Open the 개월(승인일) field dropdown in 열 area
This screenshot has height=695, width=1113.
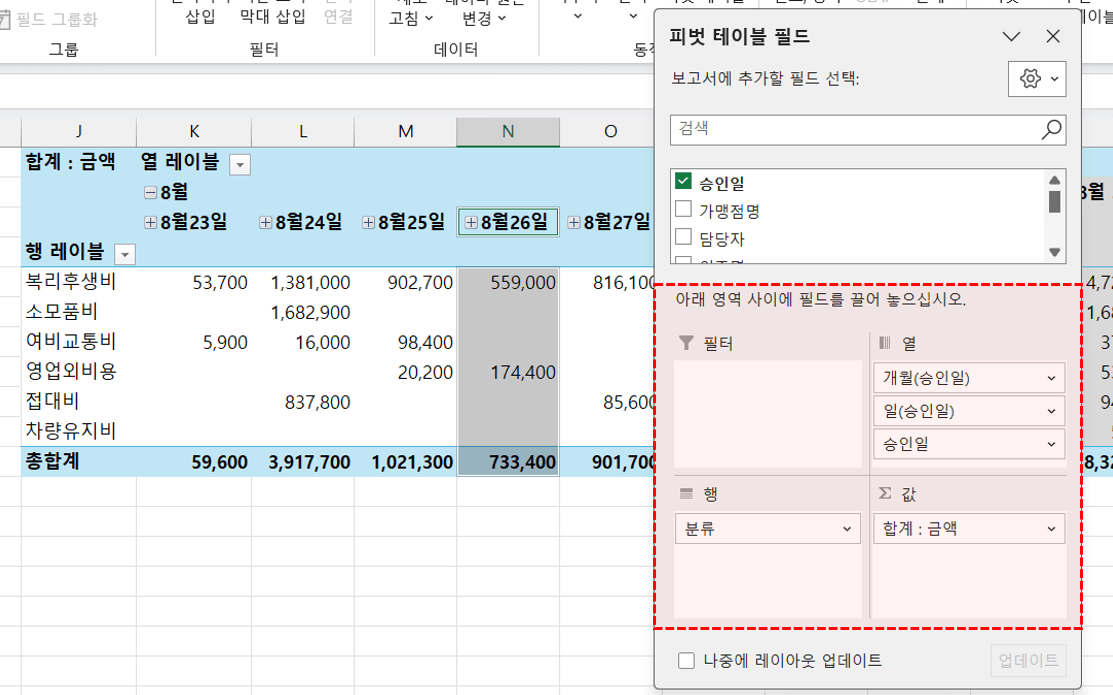pyautogui.click(x=1051, y=378)
